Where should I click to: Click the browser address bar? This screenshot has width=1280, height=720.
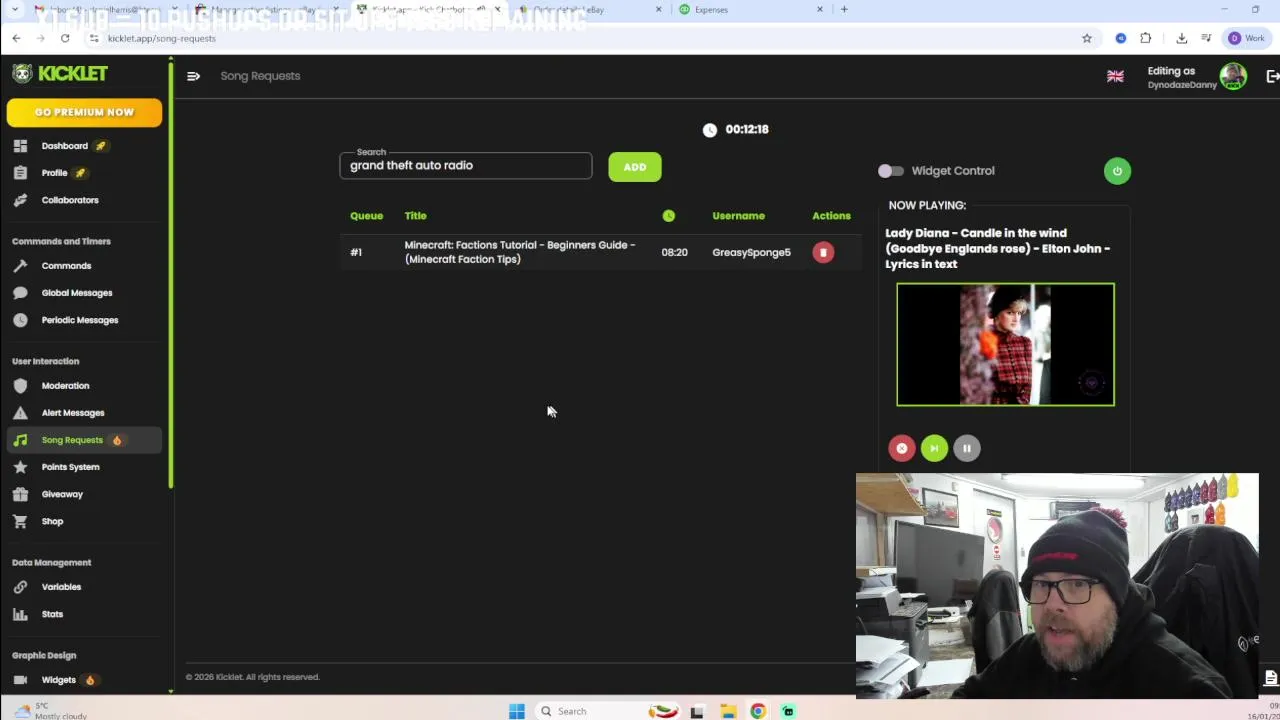tap(580, 38)
